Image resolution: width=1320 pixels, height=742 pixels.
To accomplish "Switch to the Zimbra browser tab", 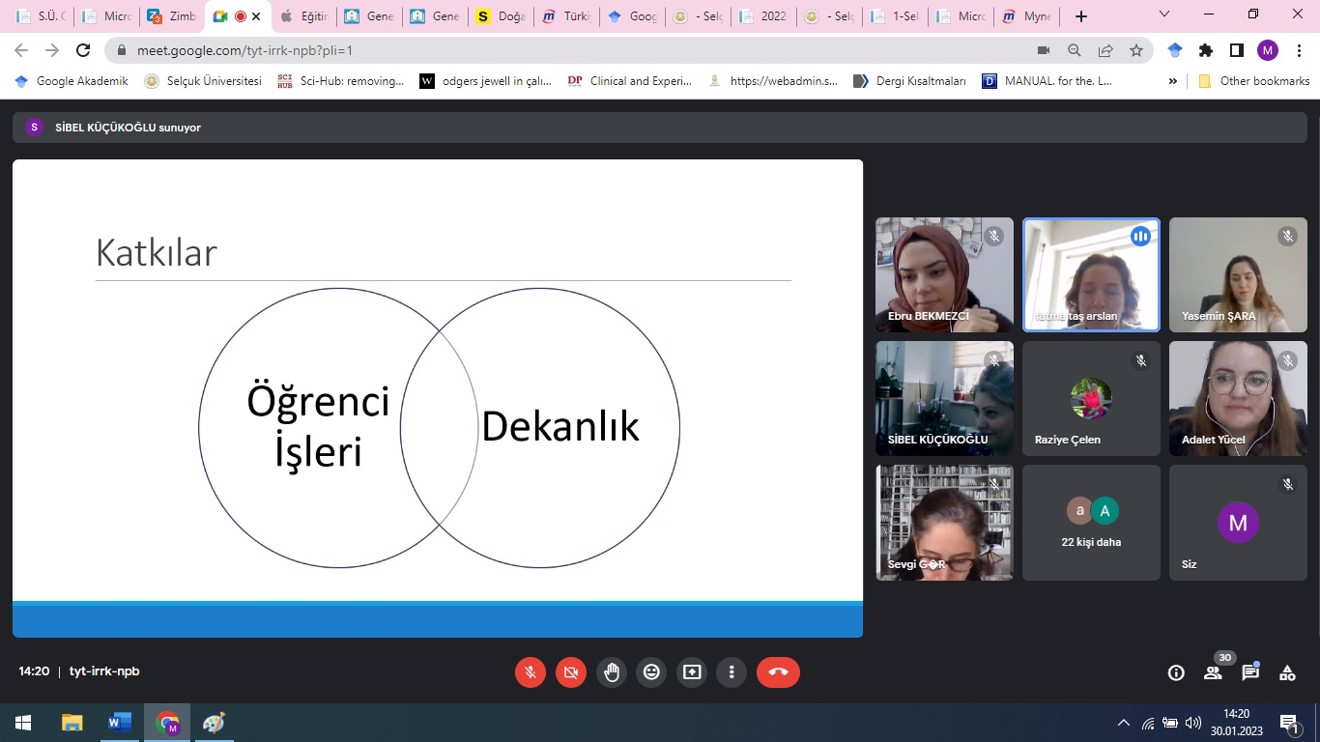I will pyautogui.click(x=171, y=16).
